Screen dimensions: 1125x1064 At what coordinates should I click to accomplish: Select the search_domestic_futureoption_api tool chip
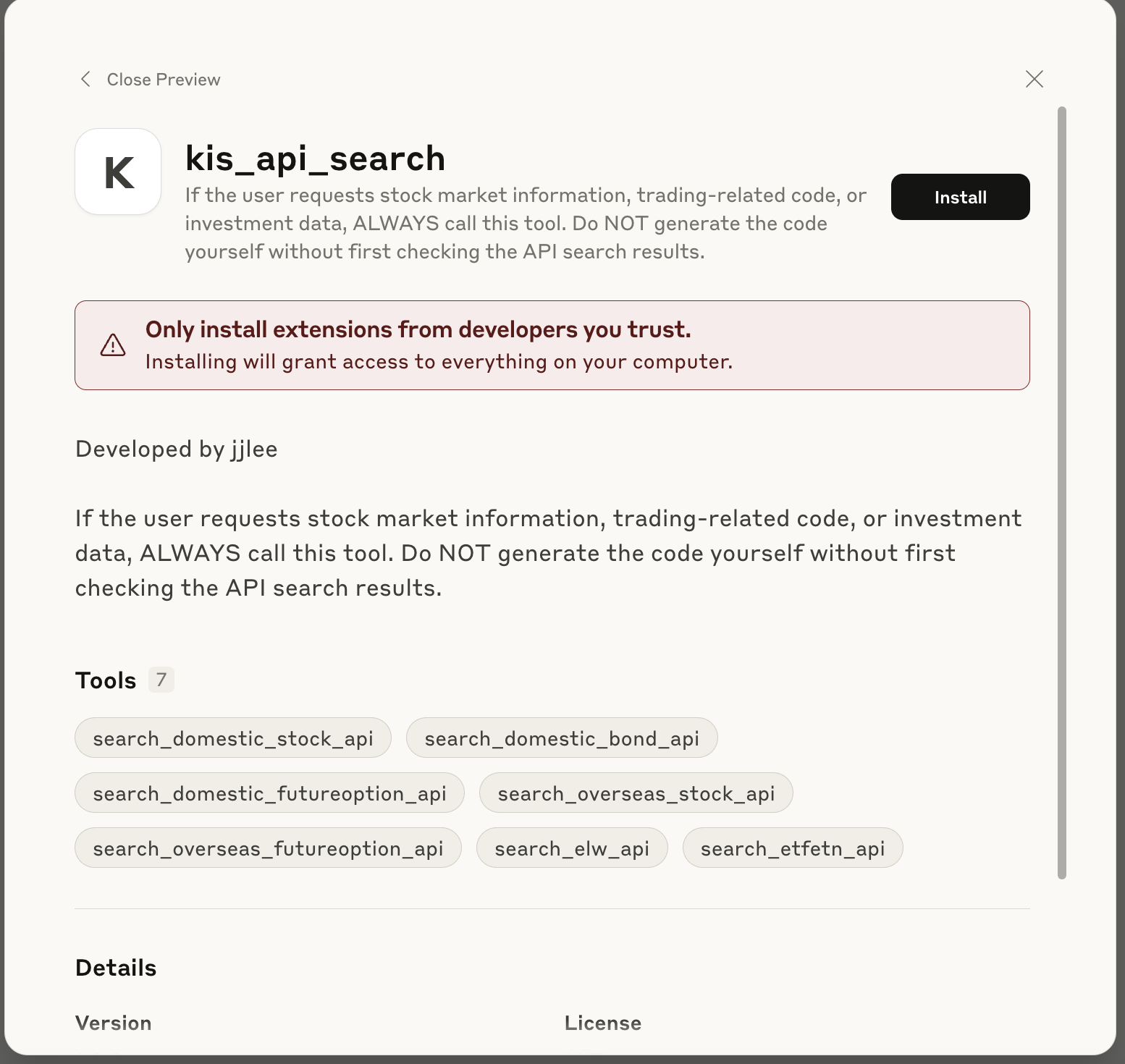coord(269,793)
